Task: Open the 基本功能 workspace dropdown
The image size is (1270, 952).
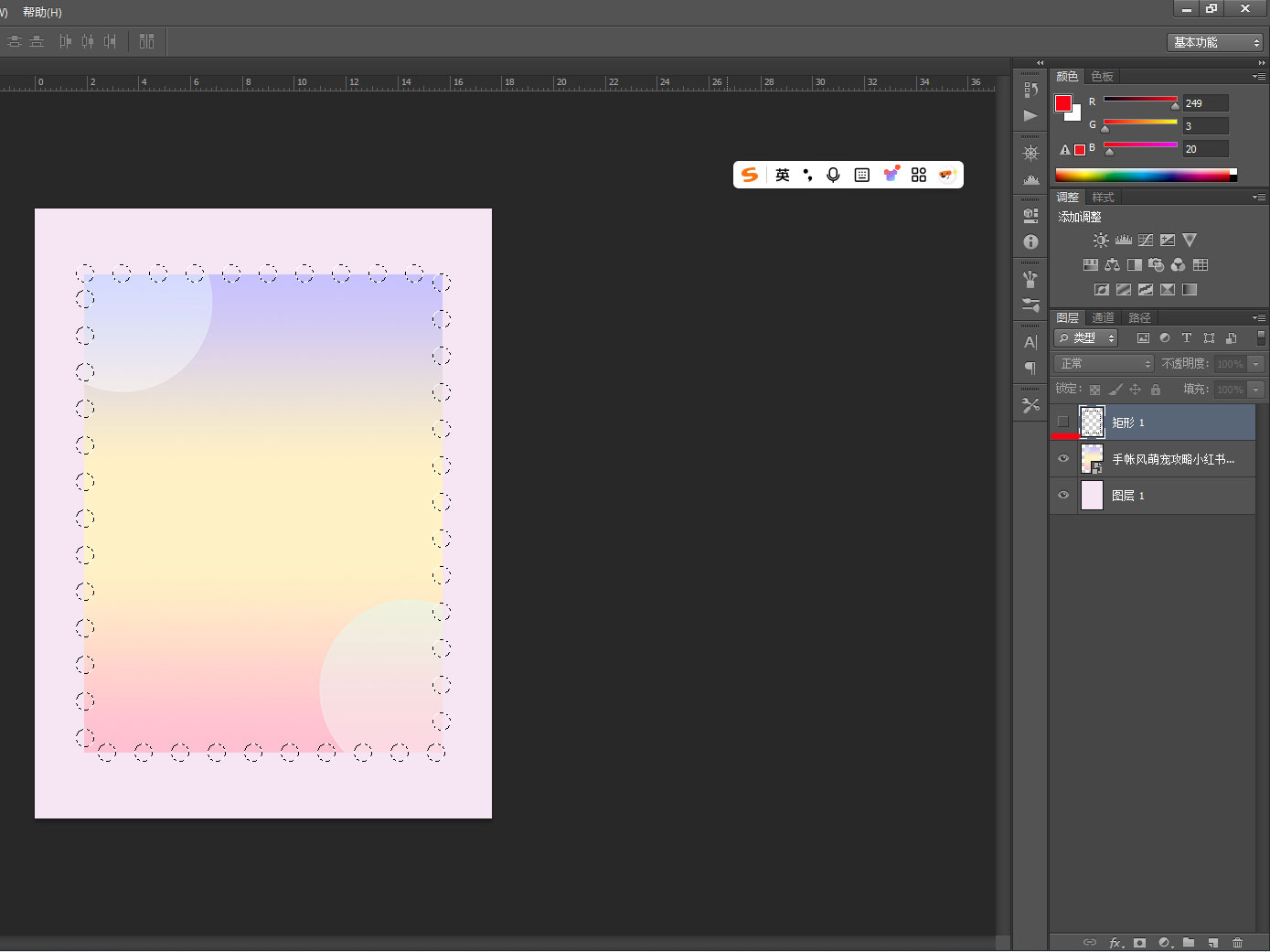Action: 1216,43
